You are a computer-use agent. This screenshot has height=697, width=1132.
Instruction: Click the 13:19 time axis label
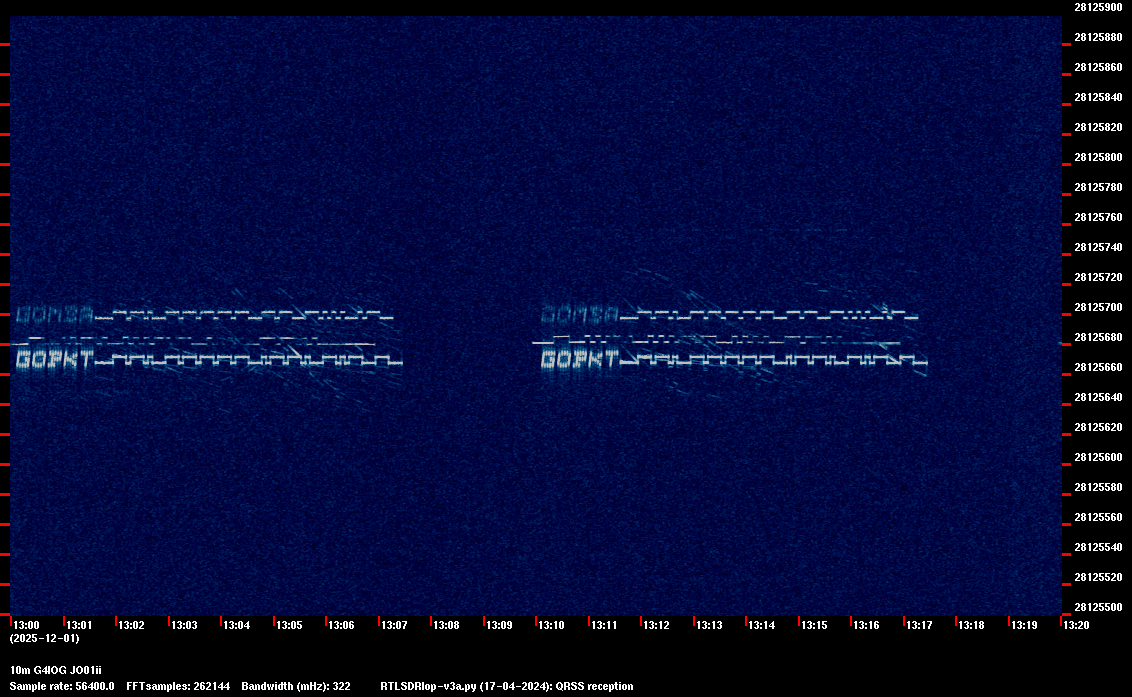pos(1024,625)
